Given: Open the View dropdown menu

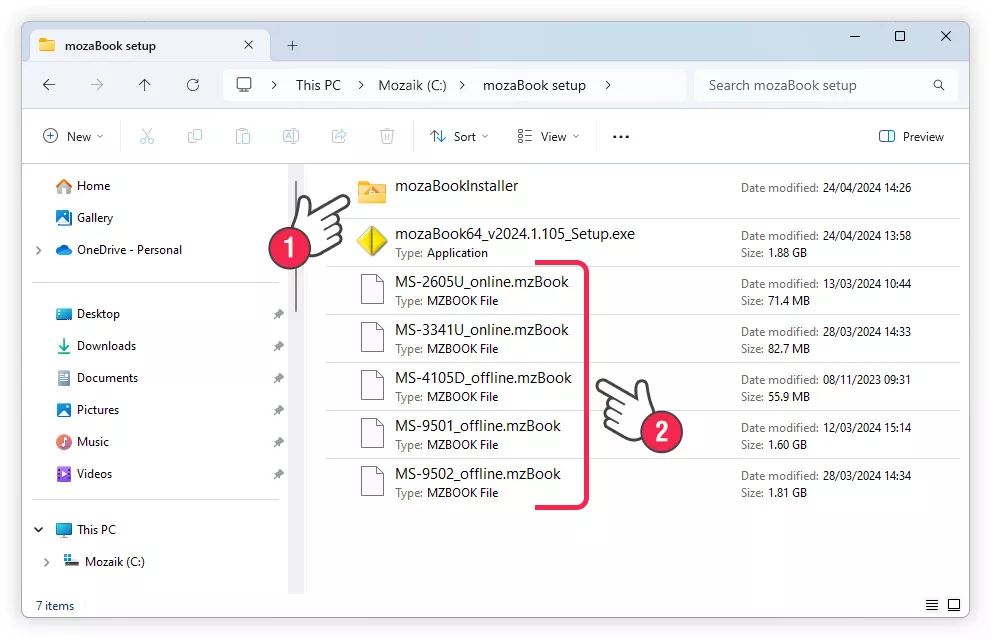Looking at the screenshot, I should point(547,137).
